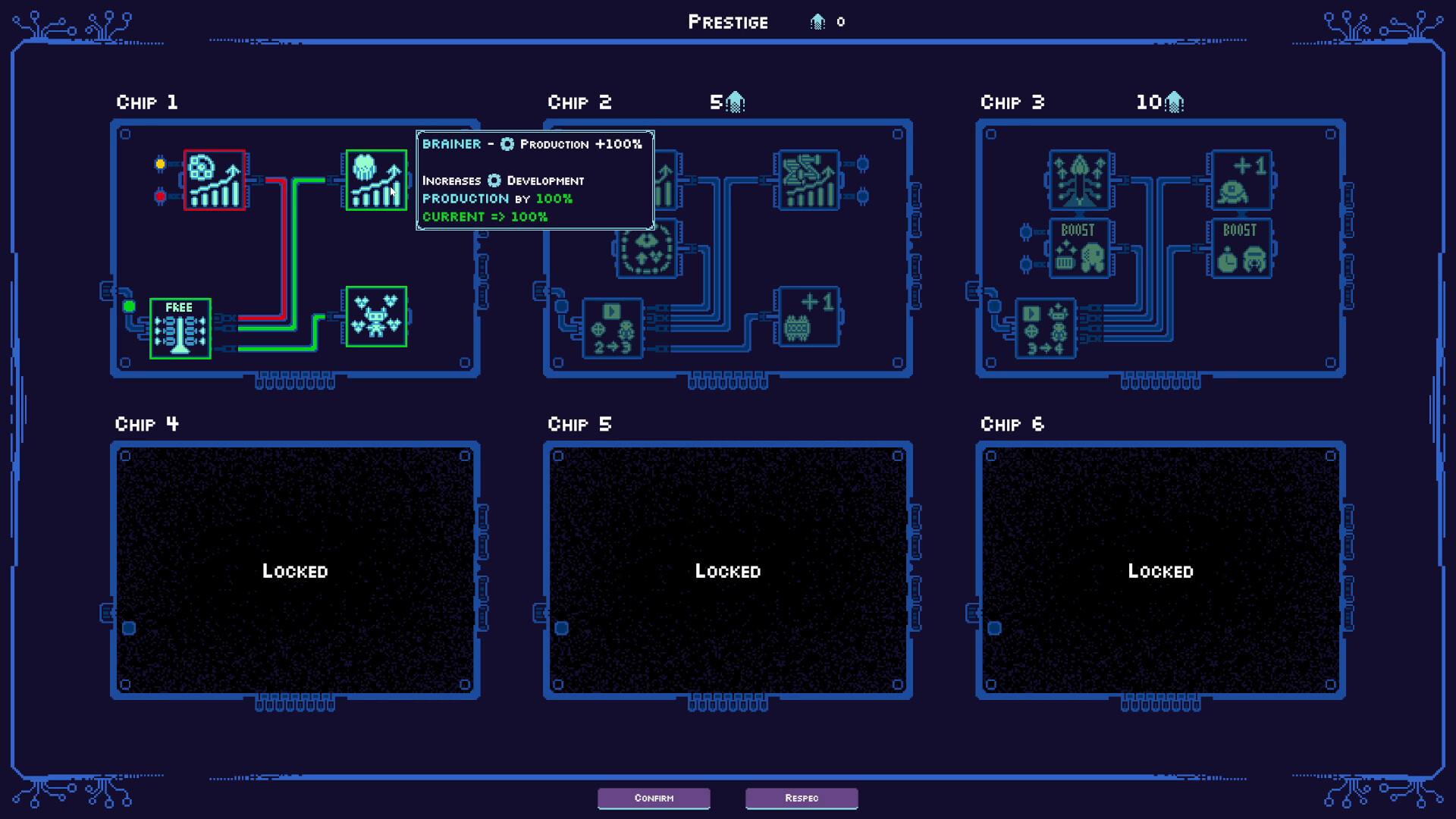
Task: Toggle the red connector dot in Chip 1
Action: pyautogui.click(x=160, y=196)
